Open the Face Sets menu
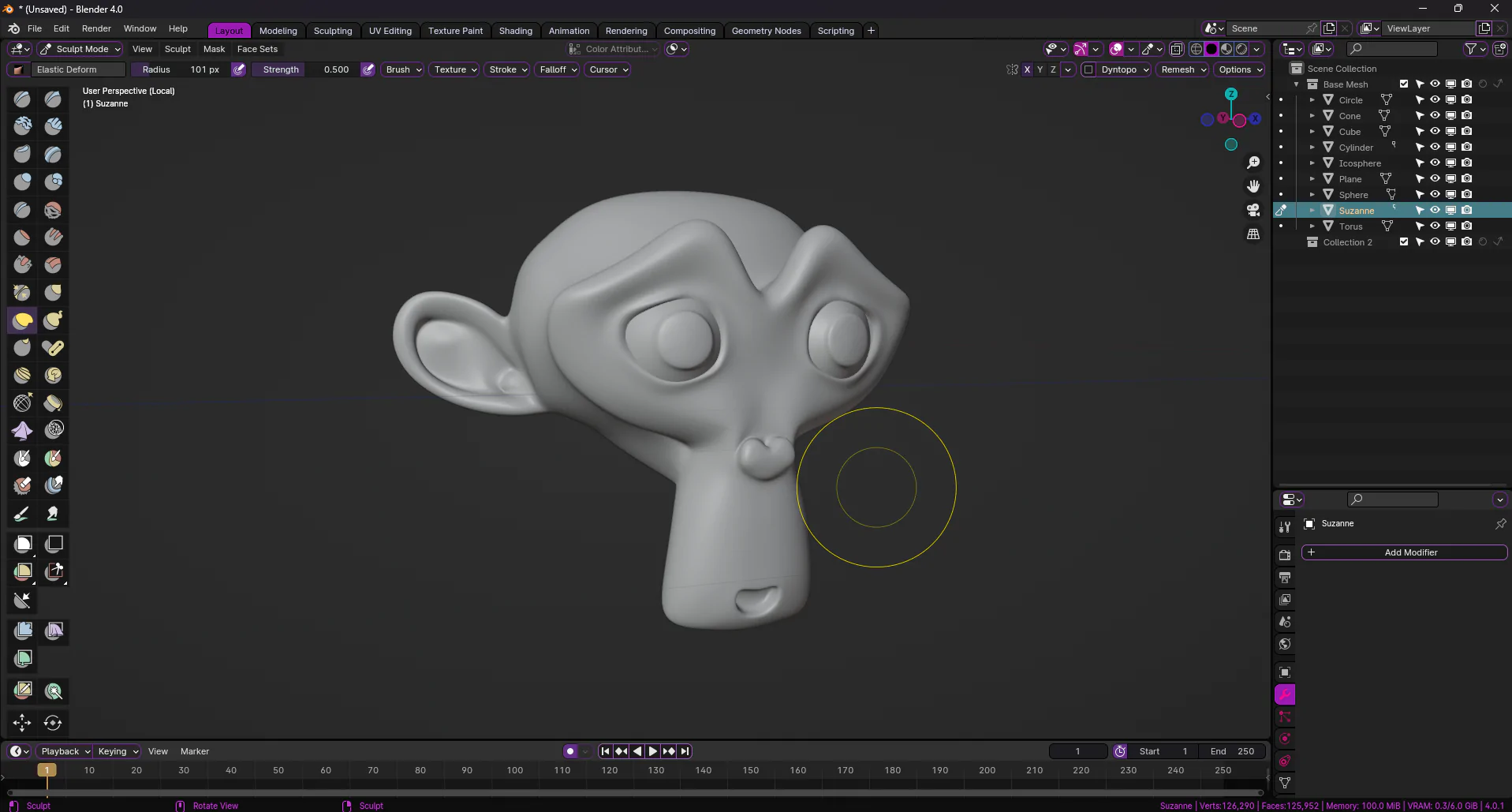This screenshot has height=812, width=1512. pos(257,49)
